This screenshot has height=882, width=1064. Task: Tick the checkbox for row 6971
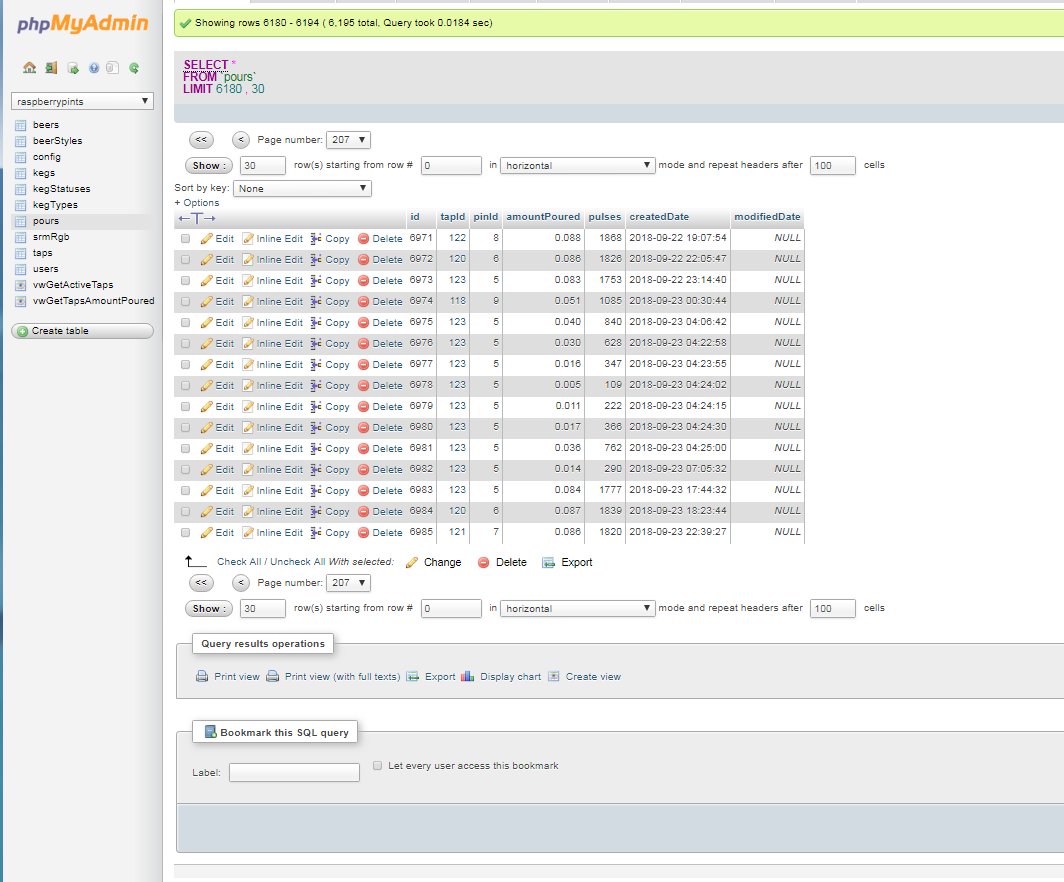pos(185,239)
